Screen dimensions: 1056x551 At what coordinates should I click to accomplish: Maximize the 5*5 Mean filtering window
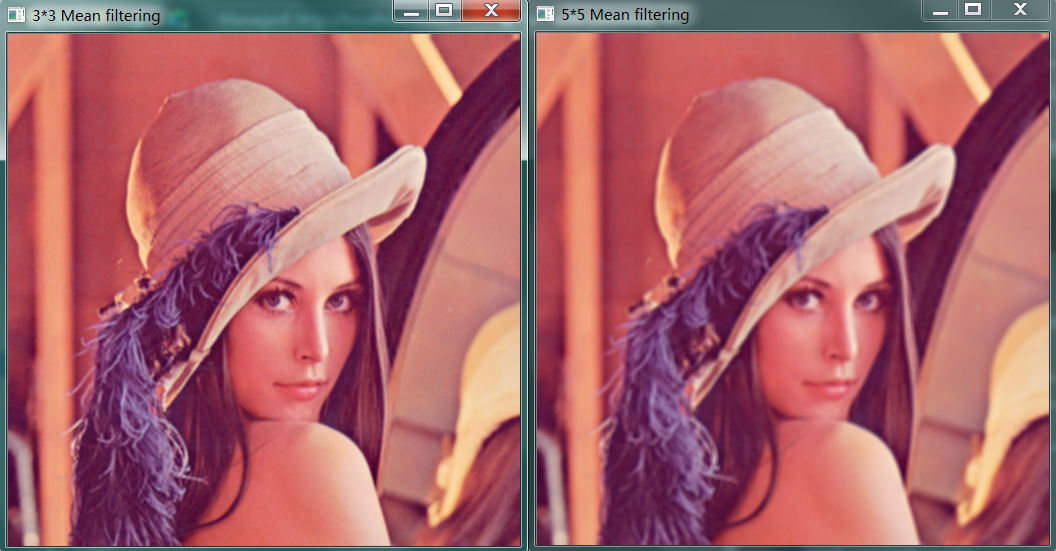973,10
